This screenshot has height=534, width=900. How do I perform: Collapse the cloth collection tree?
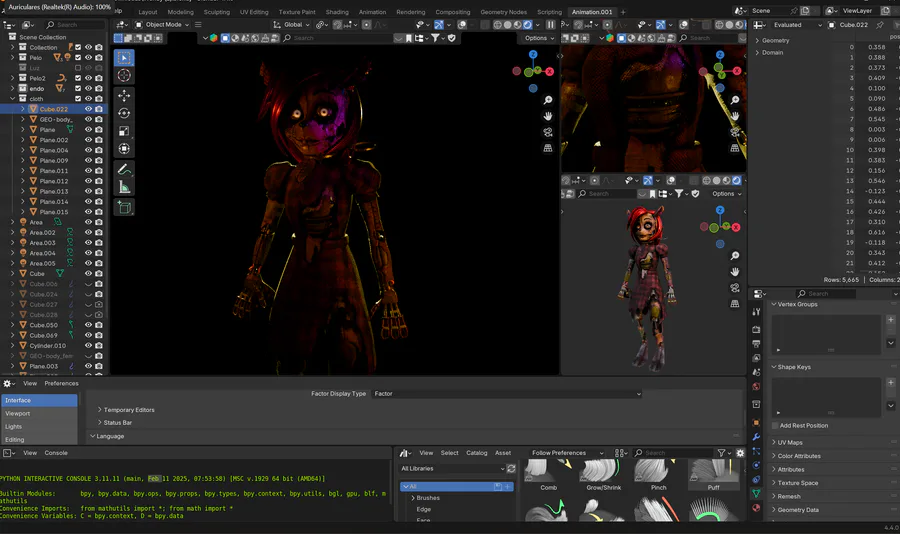(13, 99)
